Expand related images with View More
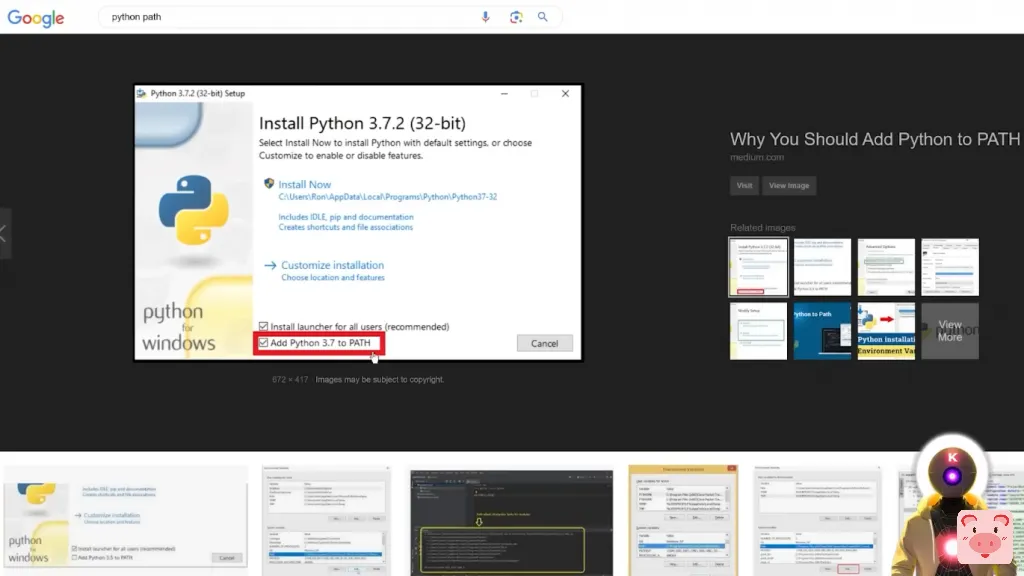This screenshot has width=1024, height=576. (949, 331)
